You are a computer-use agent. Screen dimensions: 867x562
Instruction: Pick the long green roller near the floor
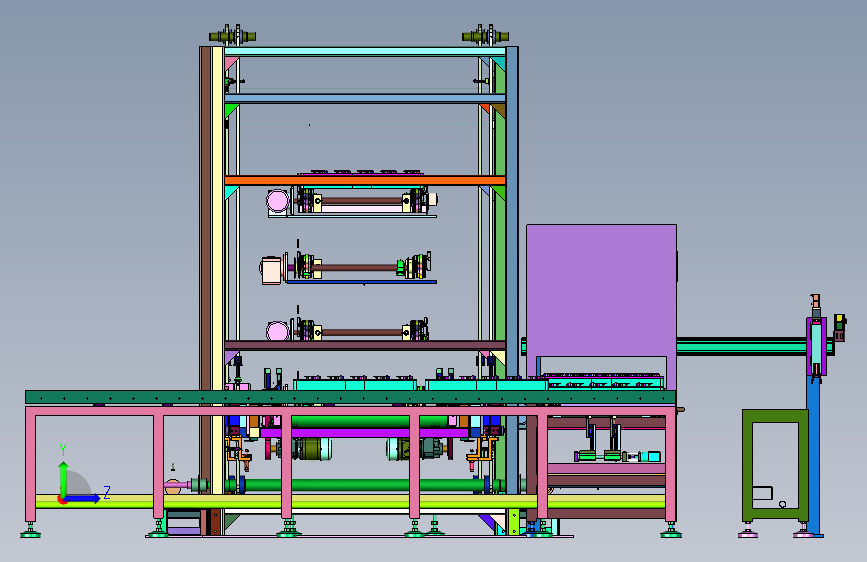pyautogui.click(x=365, y=486)
